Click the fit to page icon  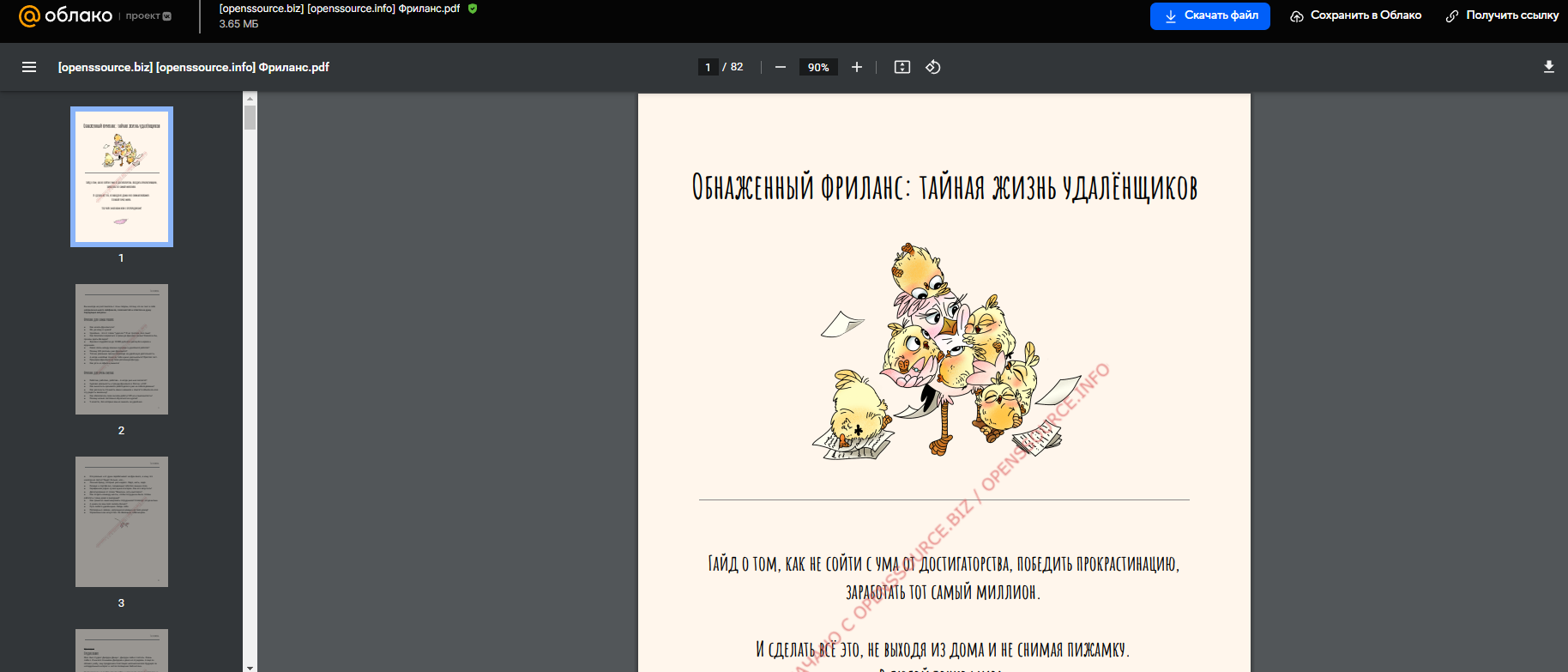coord(902,67)
